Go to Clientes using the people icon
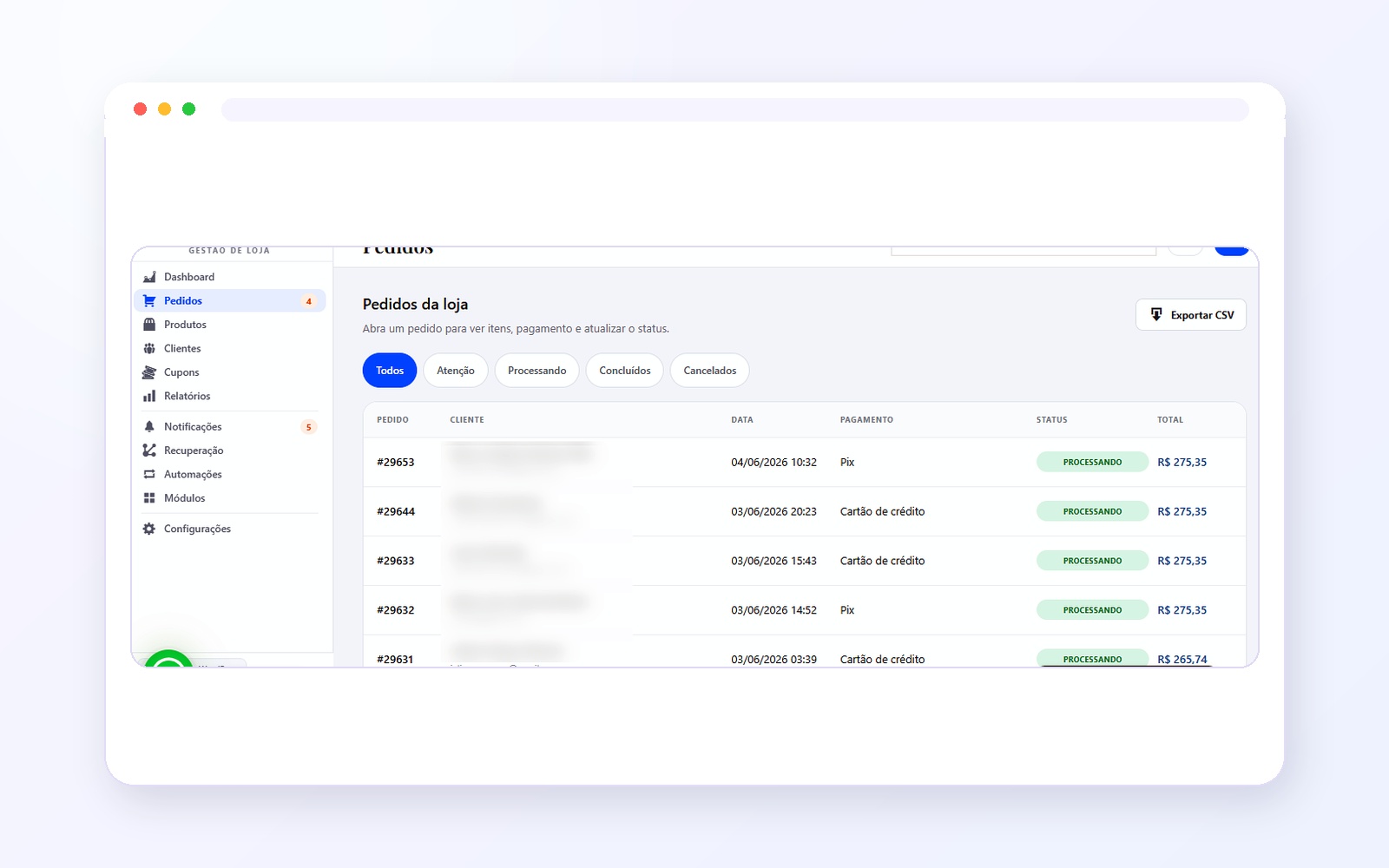1389x868 pixels. click(x=149, y=348)
